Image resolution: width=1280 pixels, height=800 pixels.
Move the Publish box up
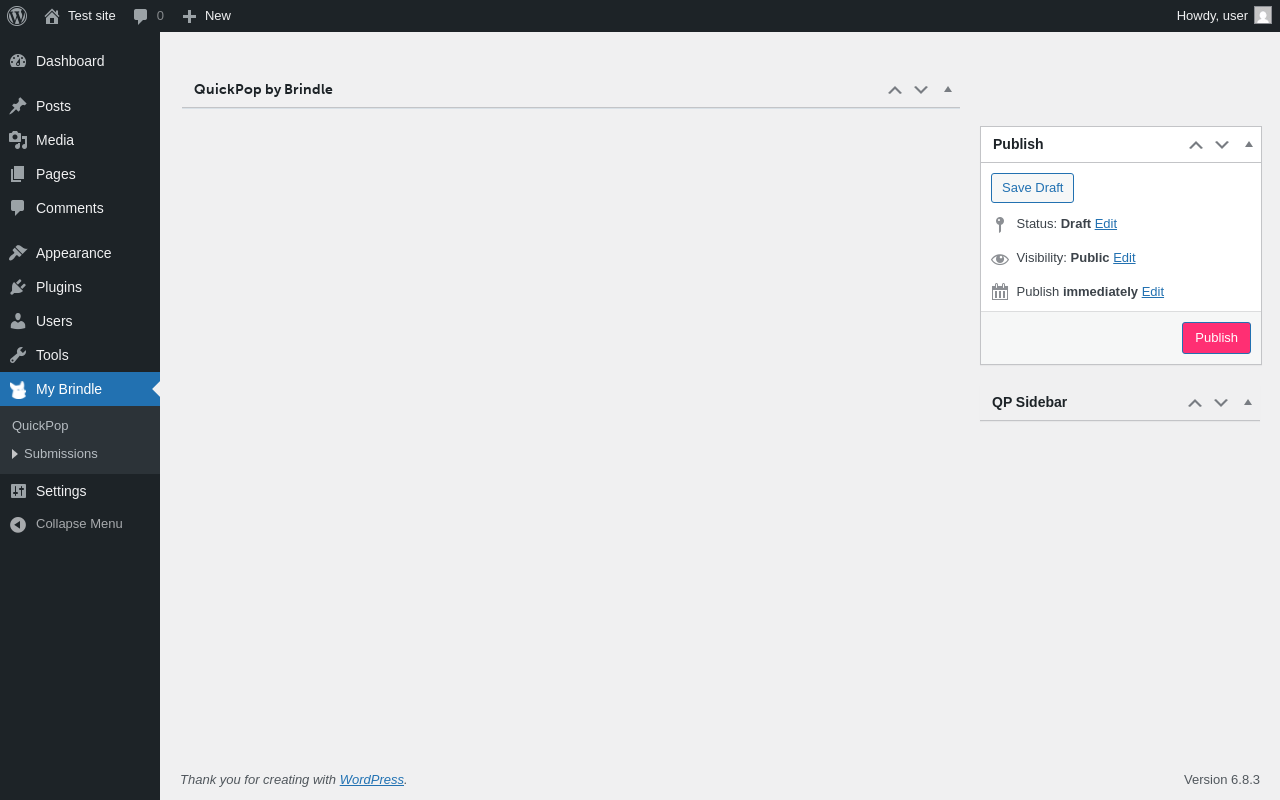tap(1196, 145)
